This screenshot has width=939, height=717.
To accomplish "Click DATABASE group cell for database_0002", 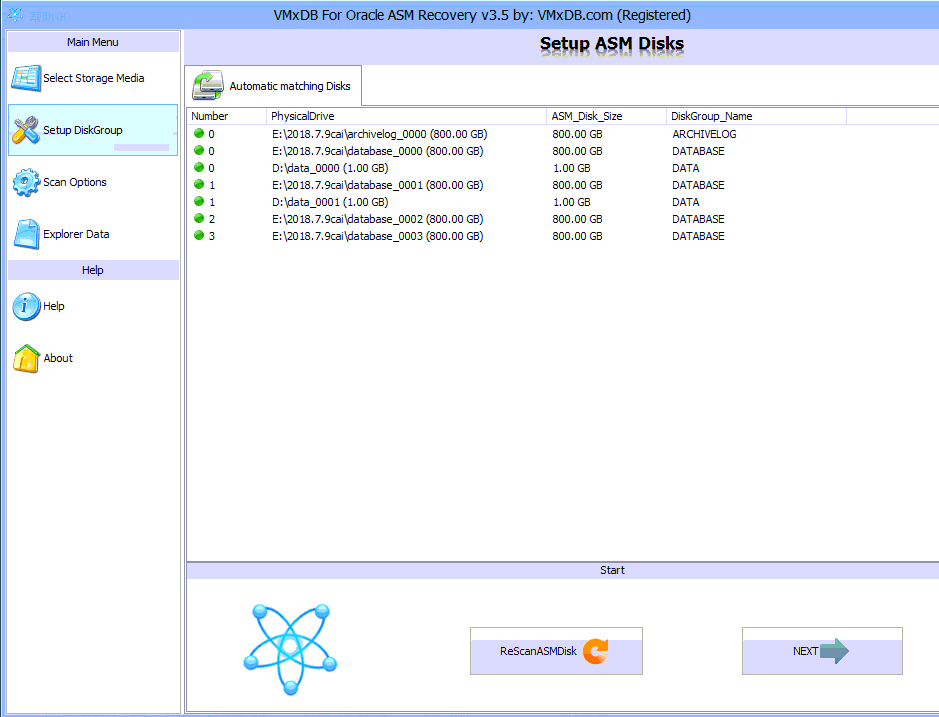I will [x=698, y=219].
